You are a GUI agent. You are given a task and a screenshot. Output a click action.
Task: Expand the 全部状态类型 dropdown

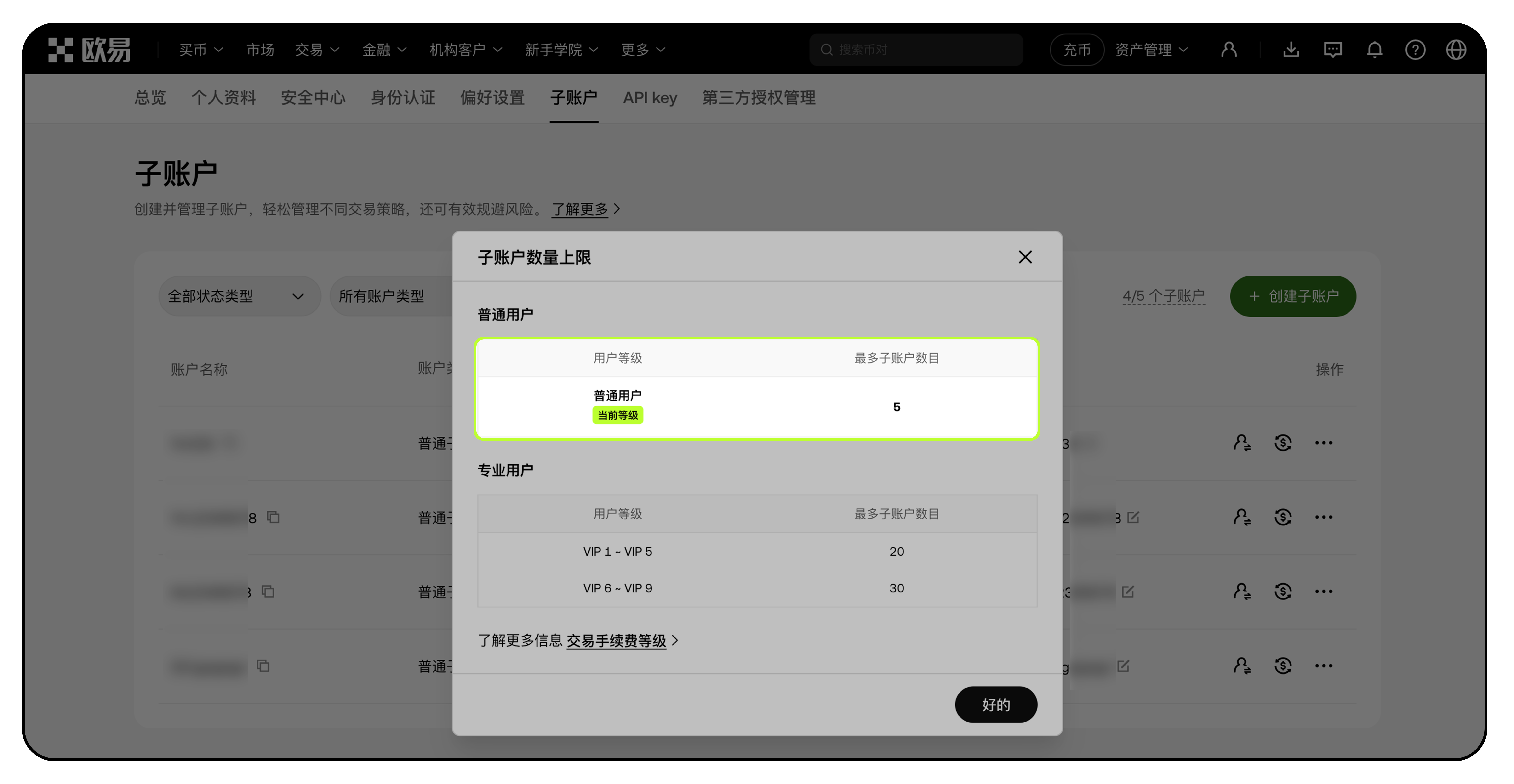[239, 296]
